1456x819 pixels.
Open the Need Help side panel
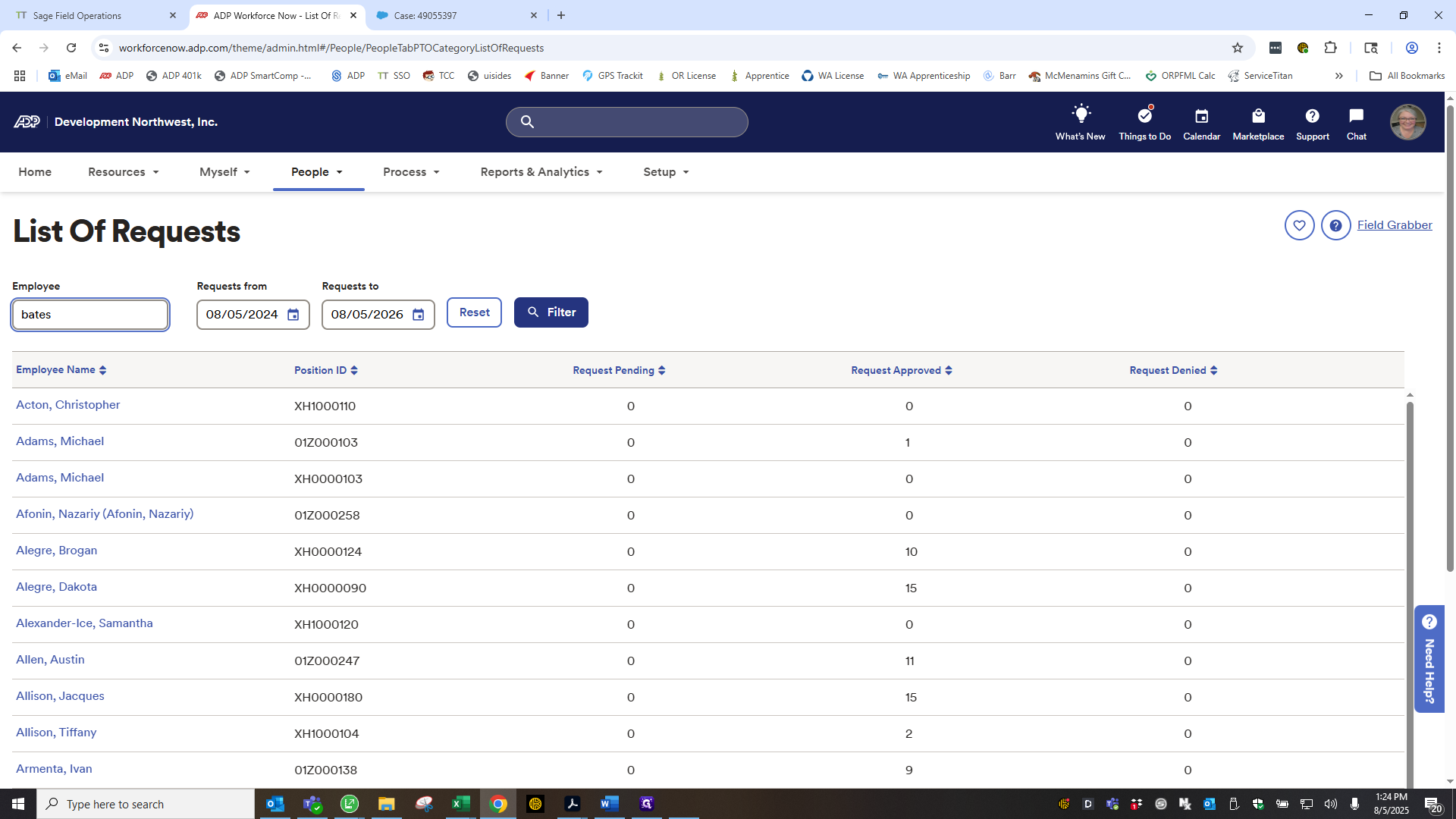tap(1429, 659)
